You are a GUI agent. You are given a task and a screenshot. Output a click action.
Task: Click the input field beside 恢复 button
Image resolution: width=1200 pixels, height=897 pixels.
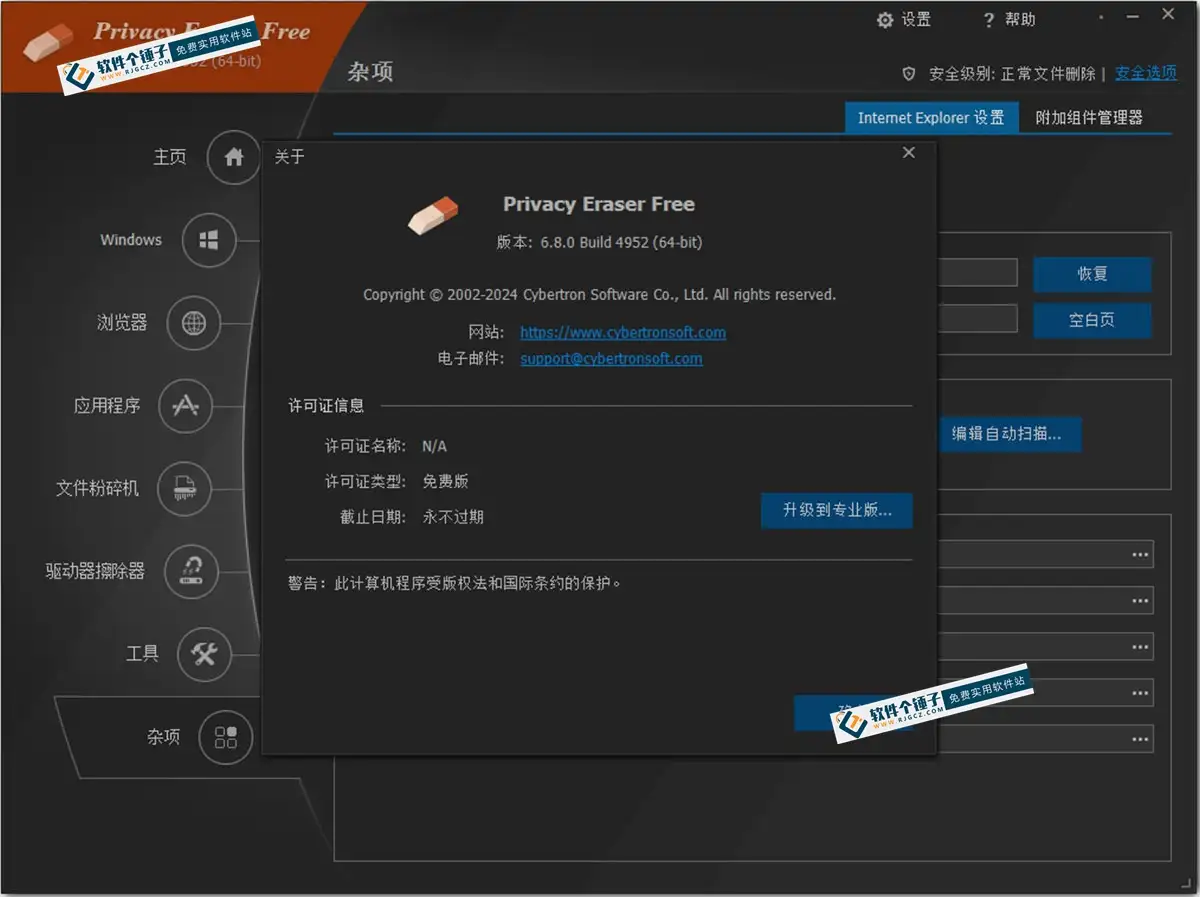point(977,273)
